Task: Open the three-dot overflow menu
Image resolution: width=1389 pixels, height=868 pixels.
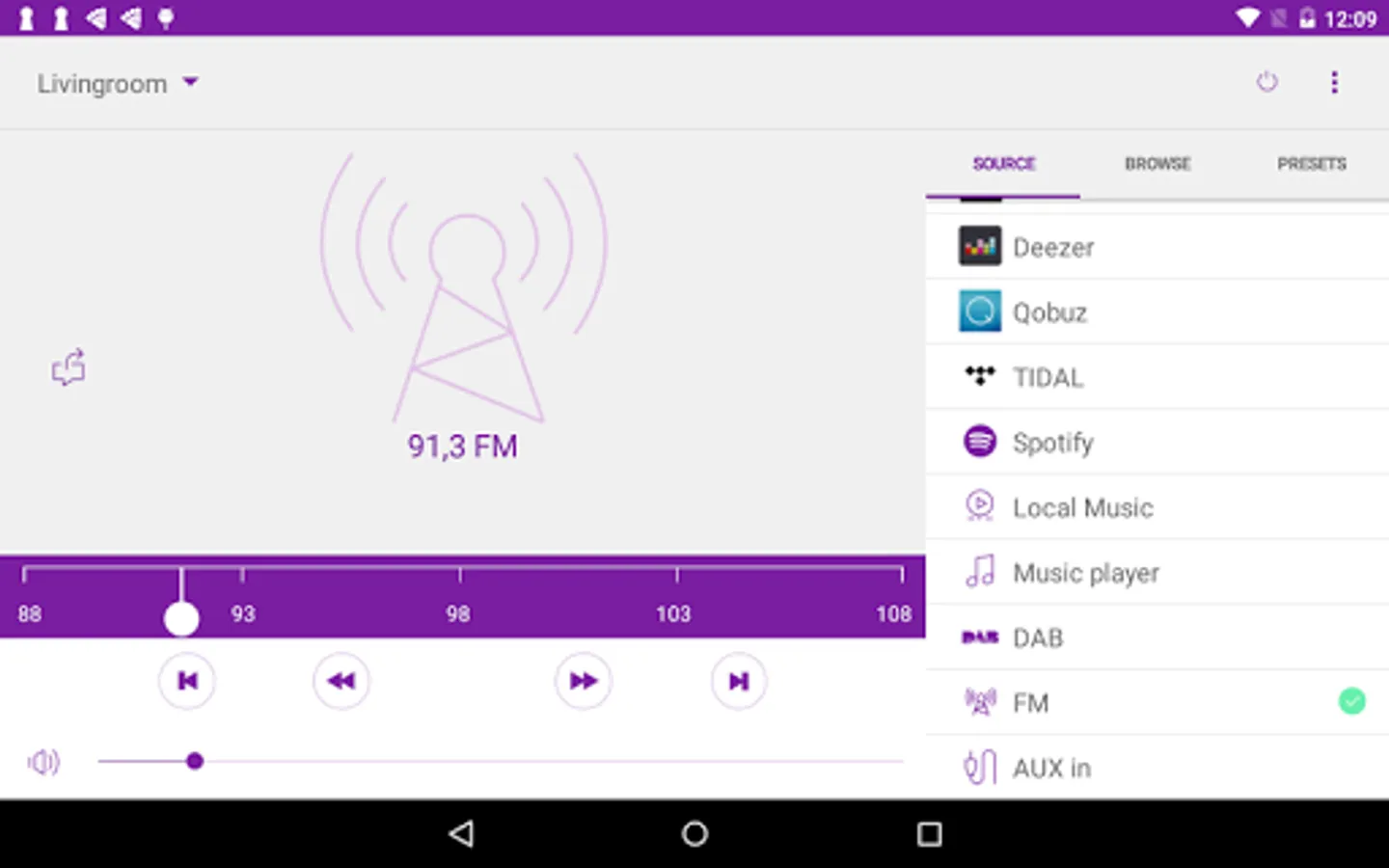Action: point(1335,82)
